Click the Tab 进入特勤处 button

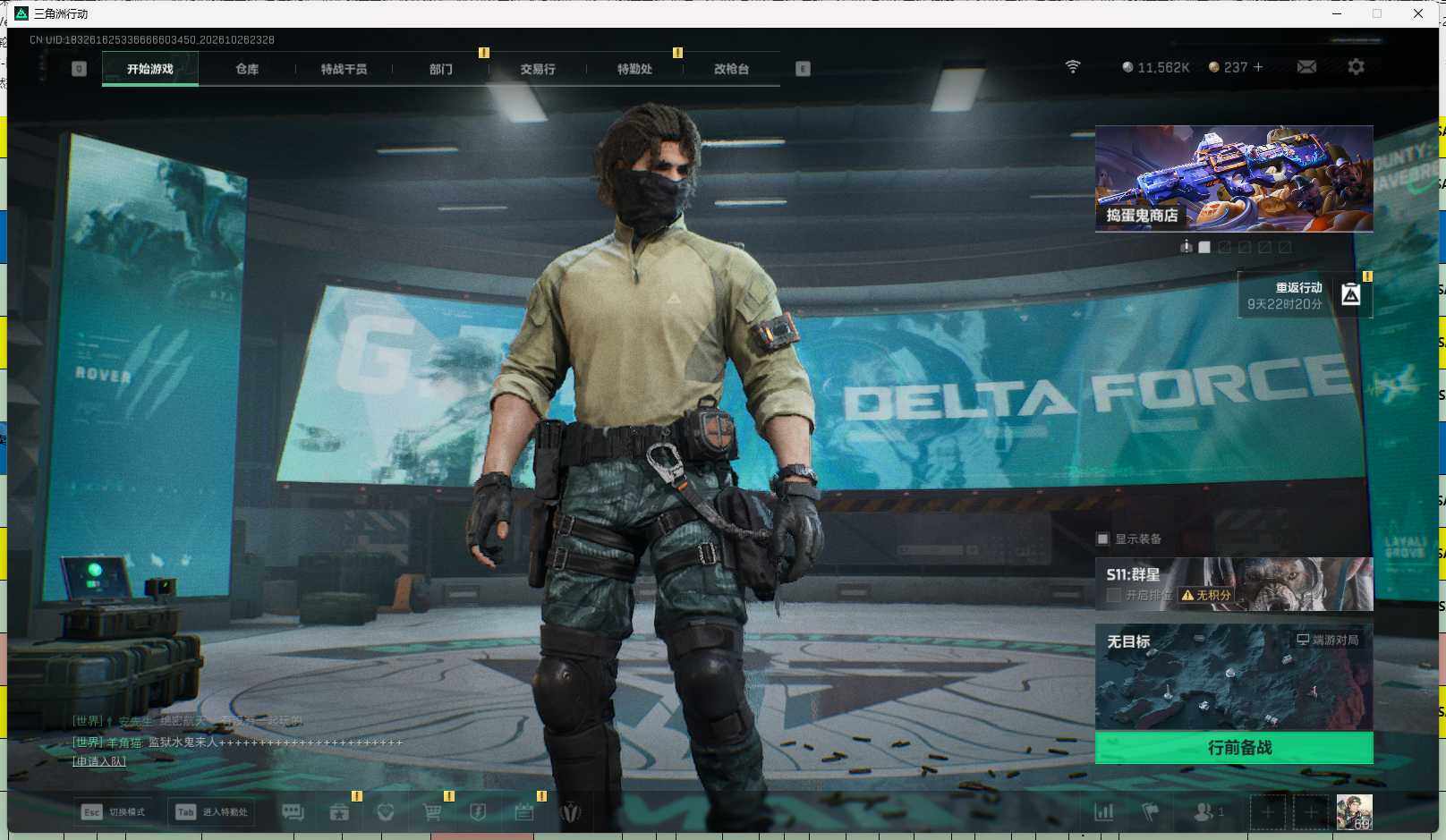point(211,812)
